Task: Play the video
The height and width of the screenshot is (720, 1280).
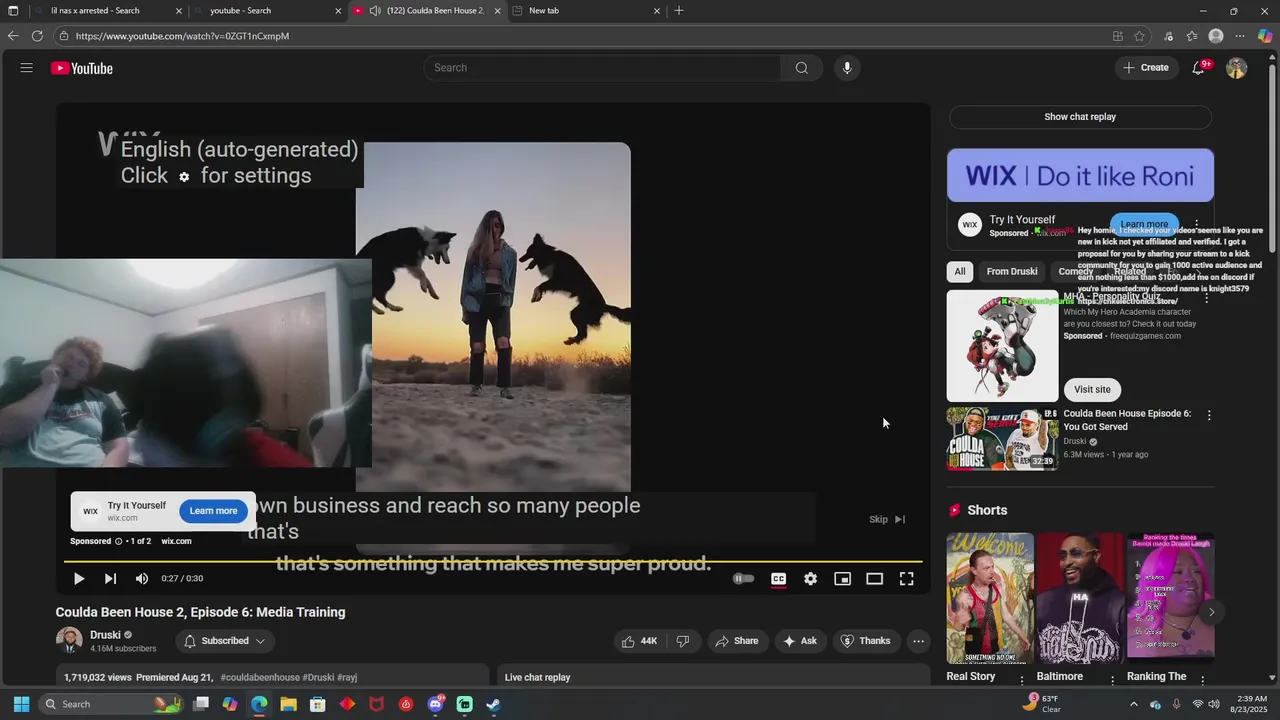Action: click(78, 578)
